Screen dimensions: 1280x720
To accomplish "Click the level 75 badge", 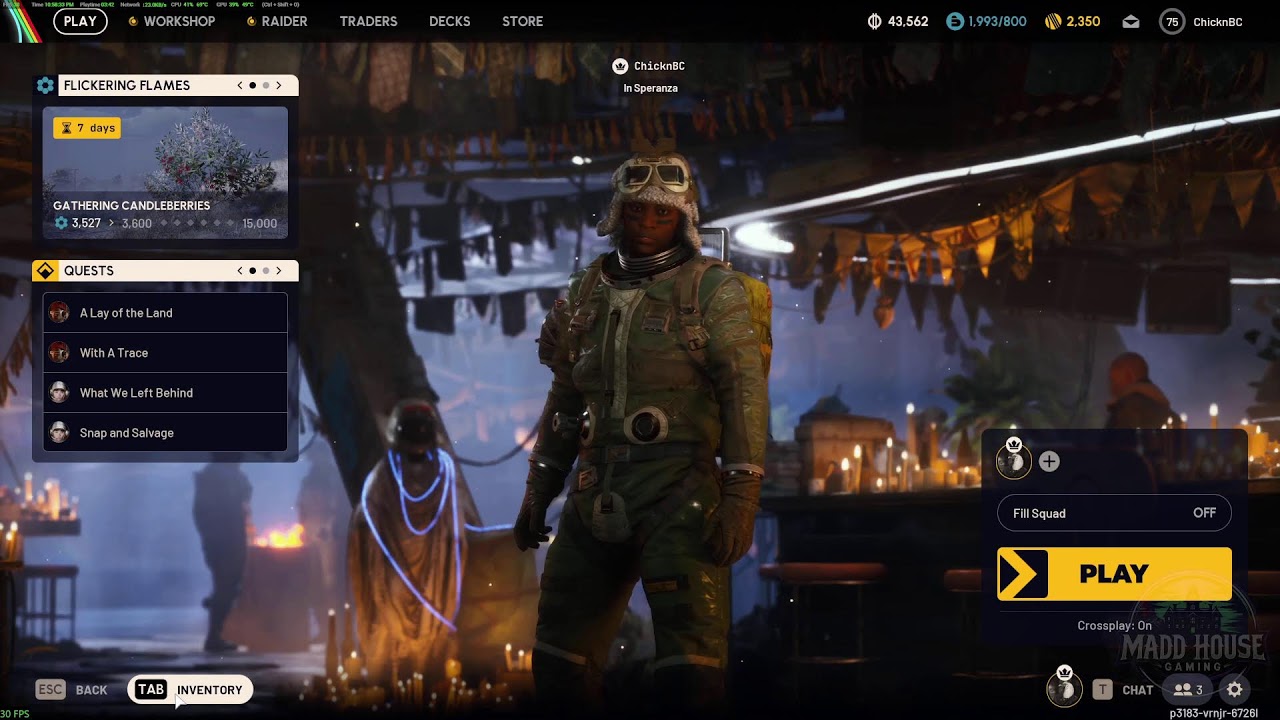I will tap(1172, 21).
